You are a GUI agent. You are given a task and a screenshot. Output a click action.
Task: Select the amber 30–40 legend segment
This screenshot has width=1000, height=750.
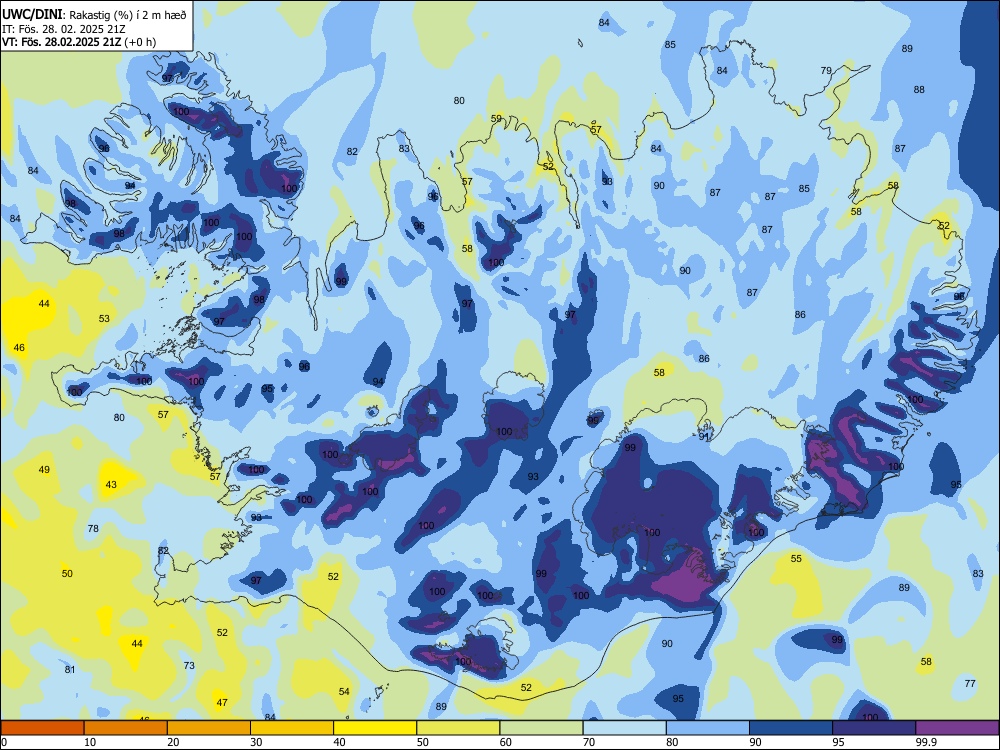(292, 728)
